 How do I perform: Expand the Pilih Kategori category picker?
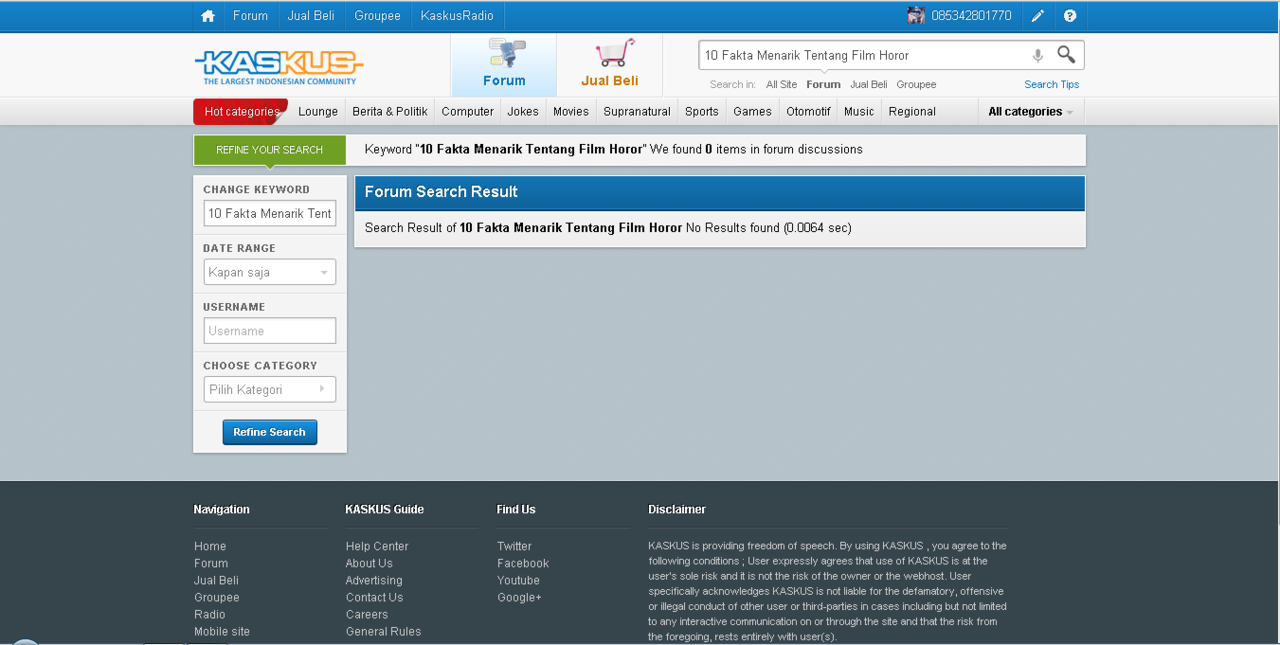point(270,389)
